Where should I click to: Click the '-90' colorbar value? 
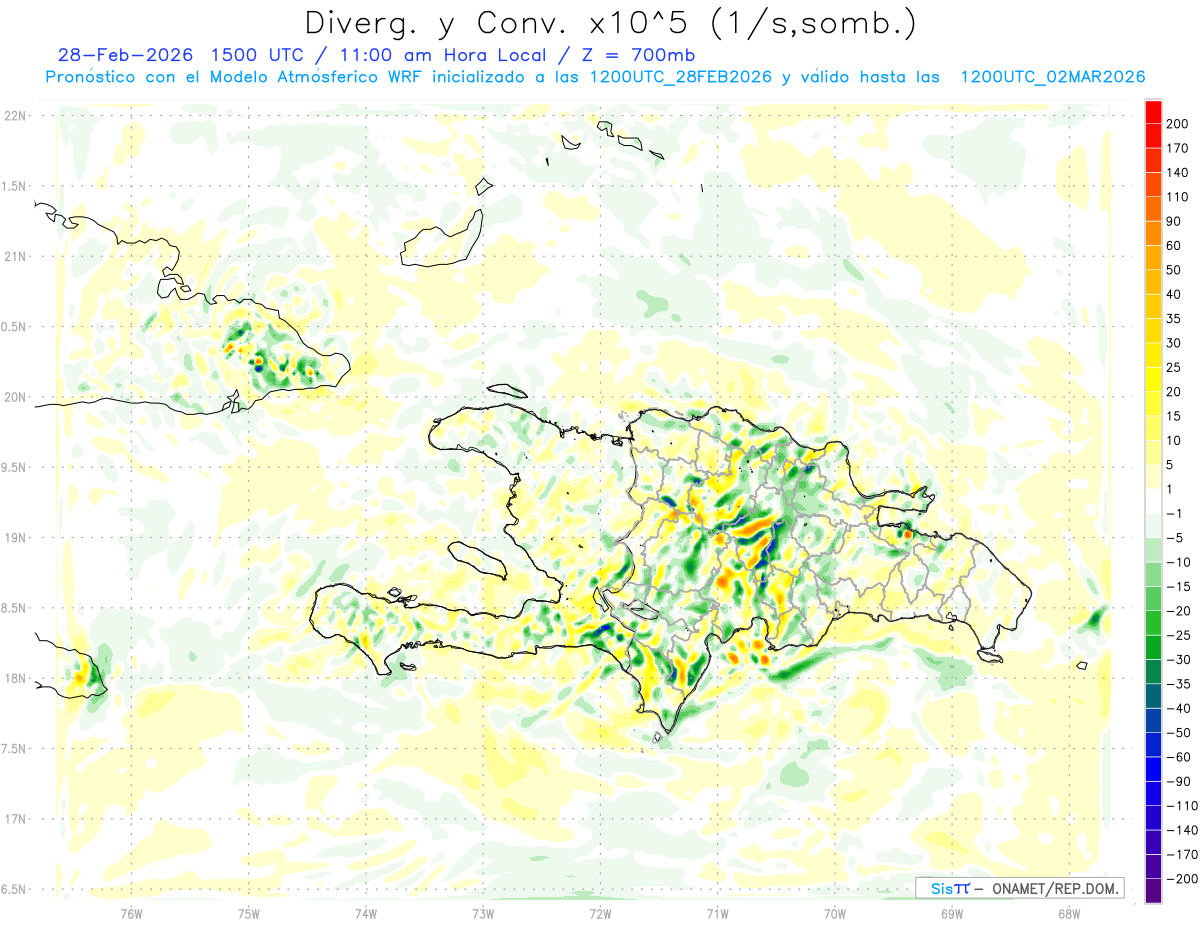click(1177, 781)
